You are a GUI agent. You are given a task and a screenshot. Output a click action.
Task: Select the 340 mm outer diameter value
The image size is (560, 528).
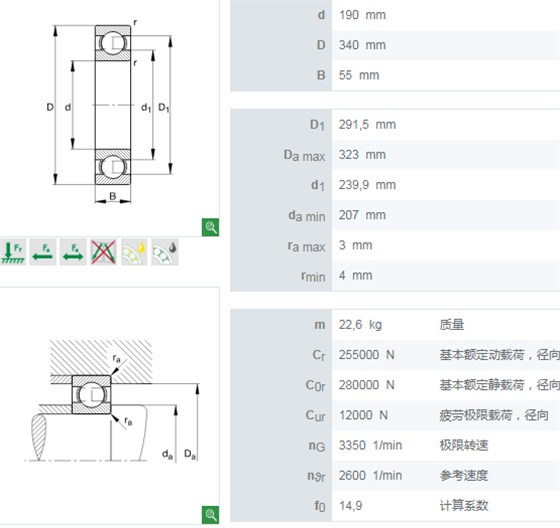click(x=362, y=45)
